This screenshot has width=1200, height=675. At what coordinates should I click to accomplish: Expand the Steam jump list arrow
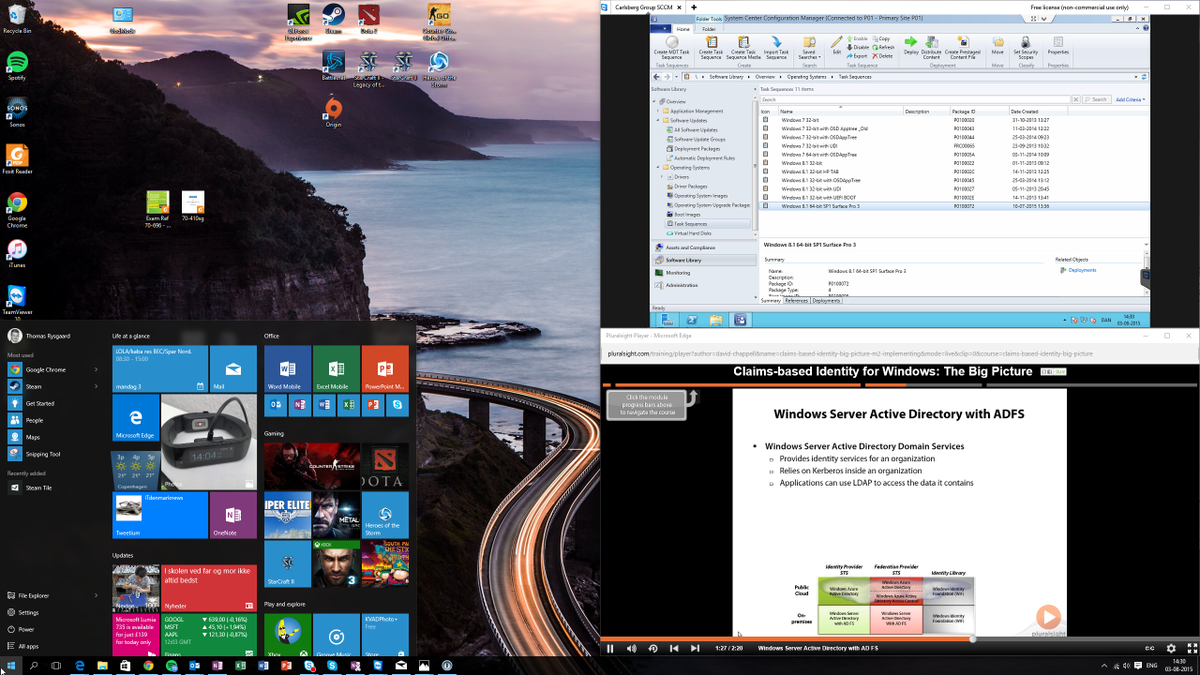(x=97, y=386)
